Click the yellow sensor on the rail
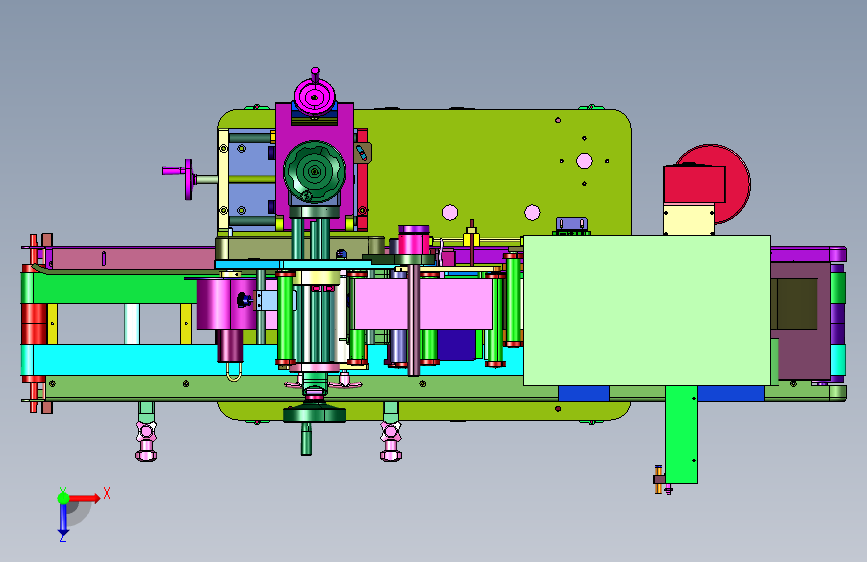Image resolution: width=867 pixels, height=562 pixels. click(471, 237)
